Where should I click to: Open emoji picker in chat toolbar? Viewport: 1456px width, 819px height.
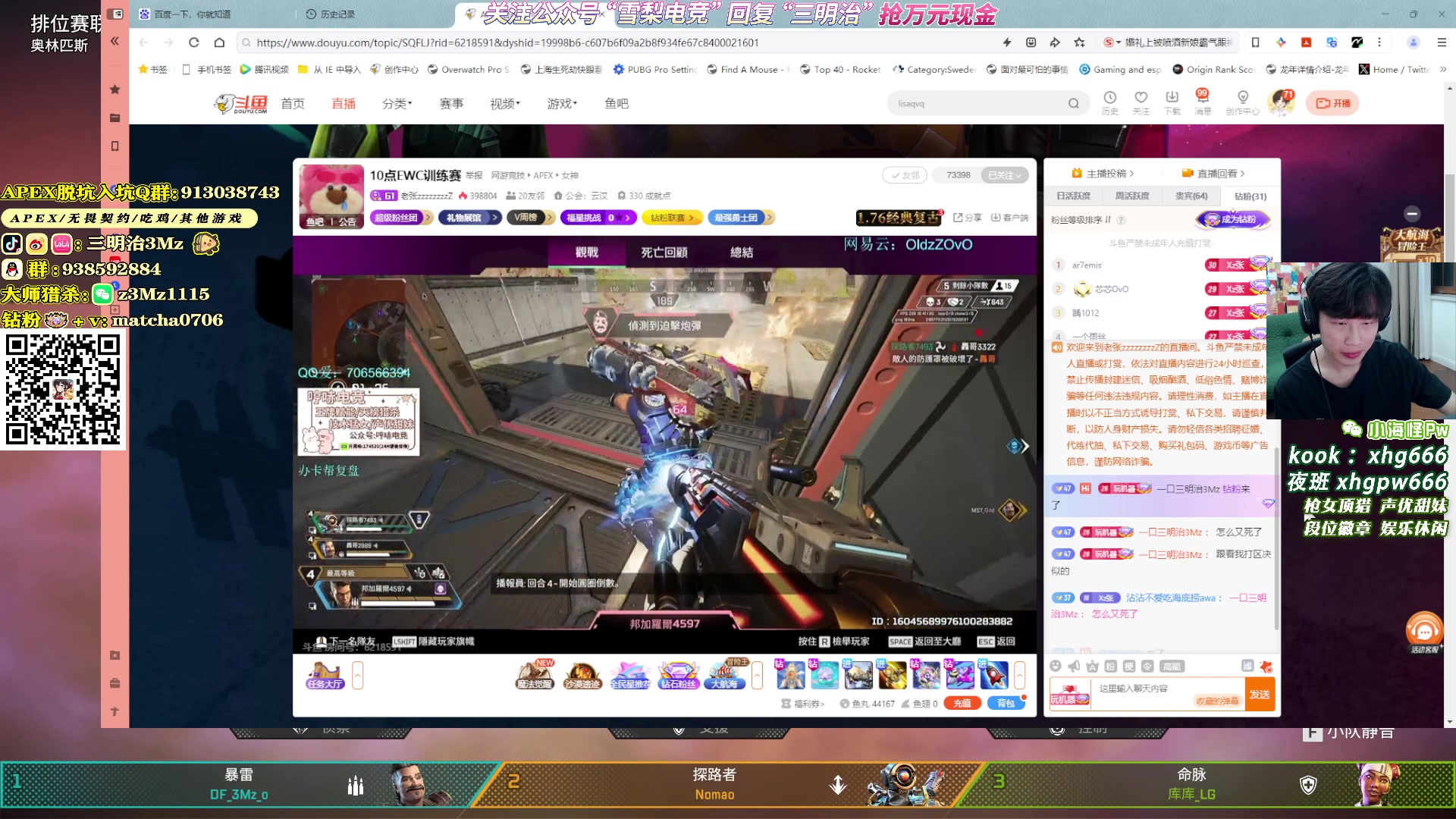1056,666
